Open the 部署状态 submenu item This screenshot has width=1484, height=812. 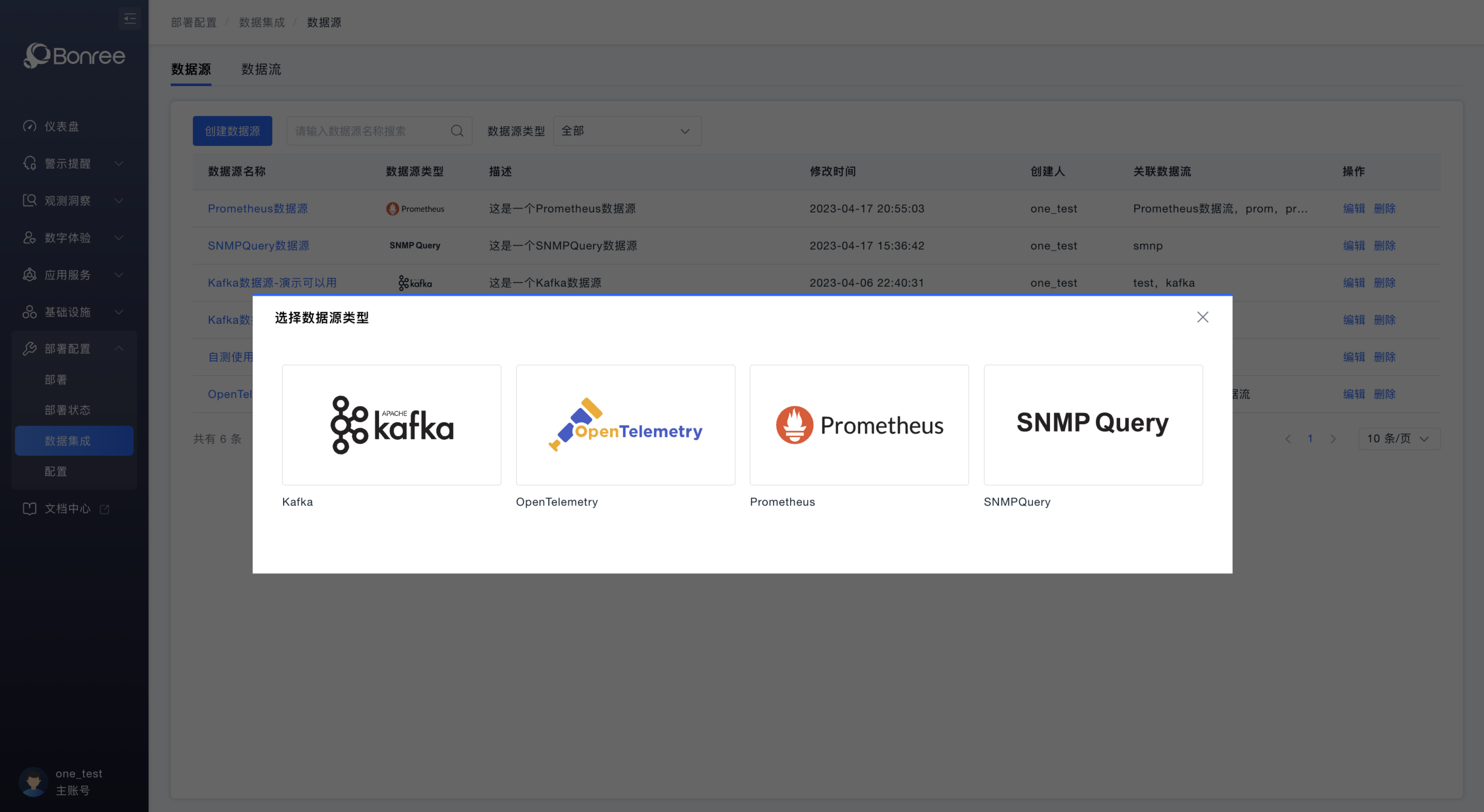click(67, 410)
